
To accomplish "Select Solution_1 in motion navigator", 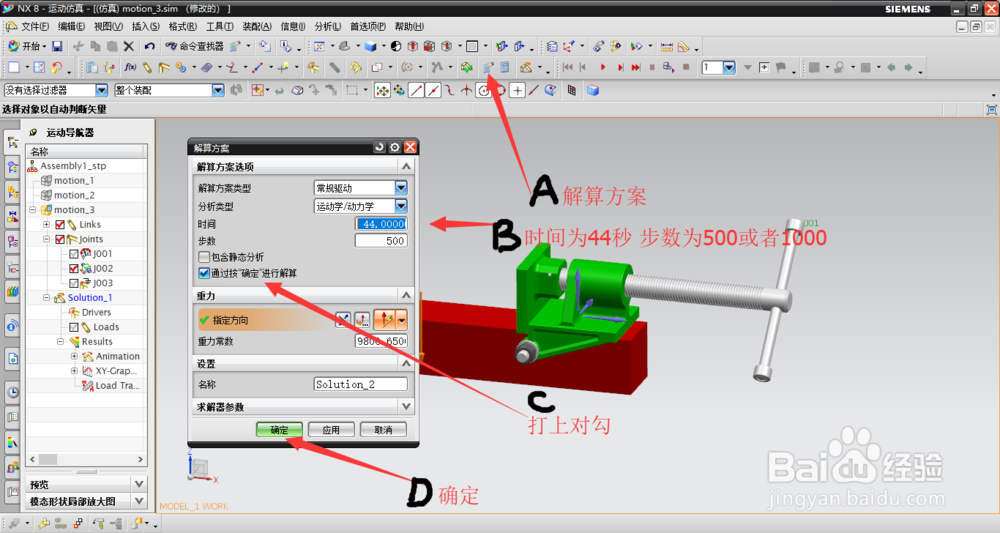I will [90, 298].
